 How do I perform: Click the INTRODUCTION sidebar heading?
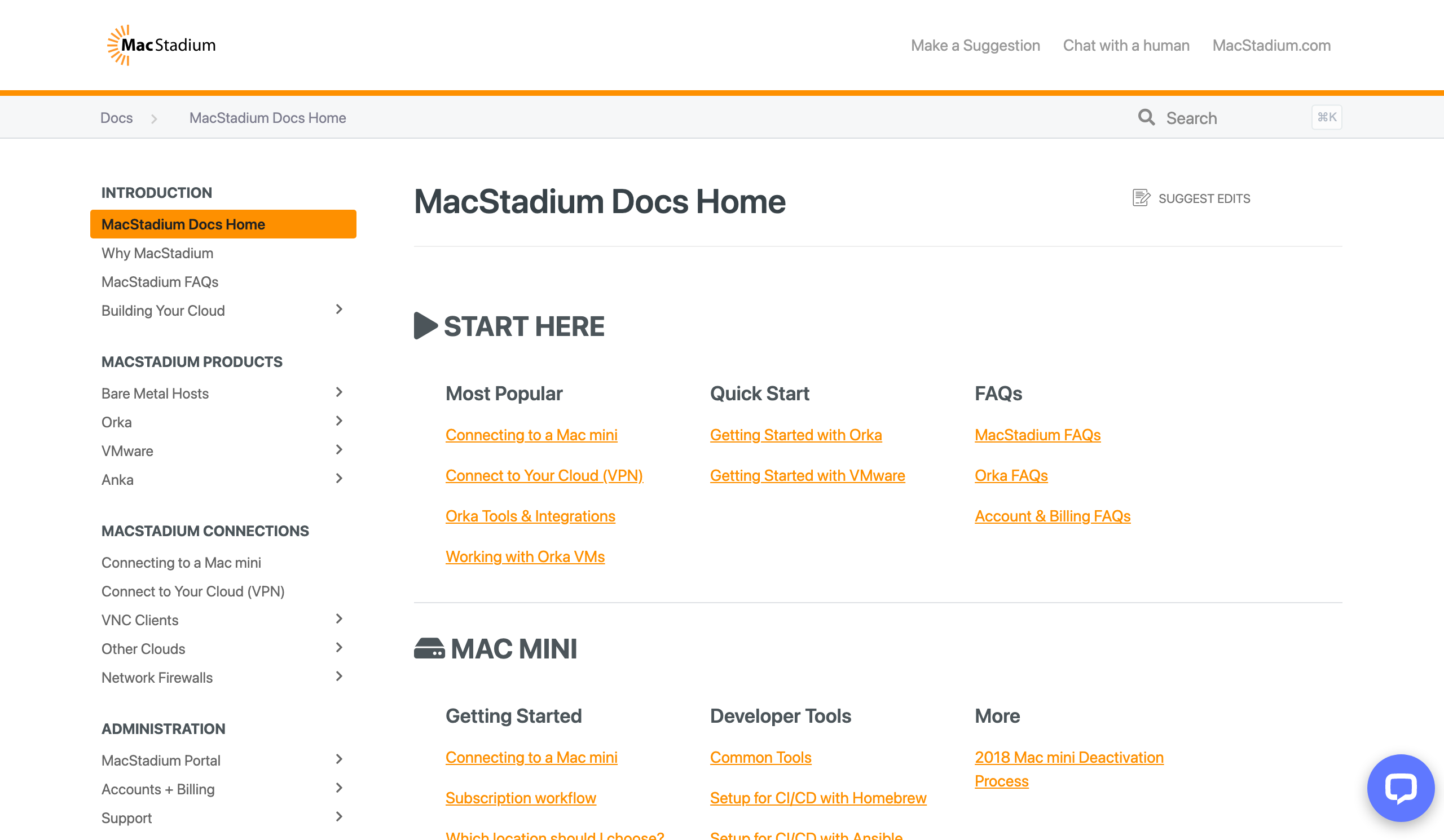(156, 193)
